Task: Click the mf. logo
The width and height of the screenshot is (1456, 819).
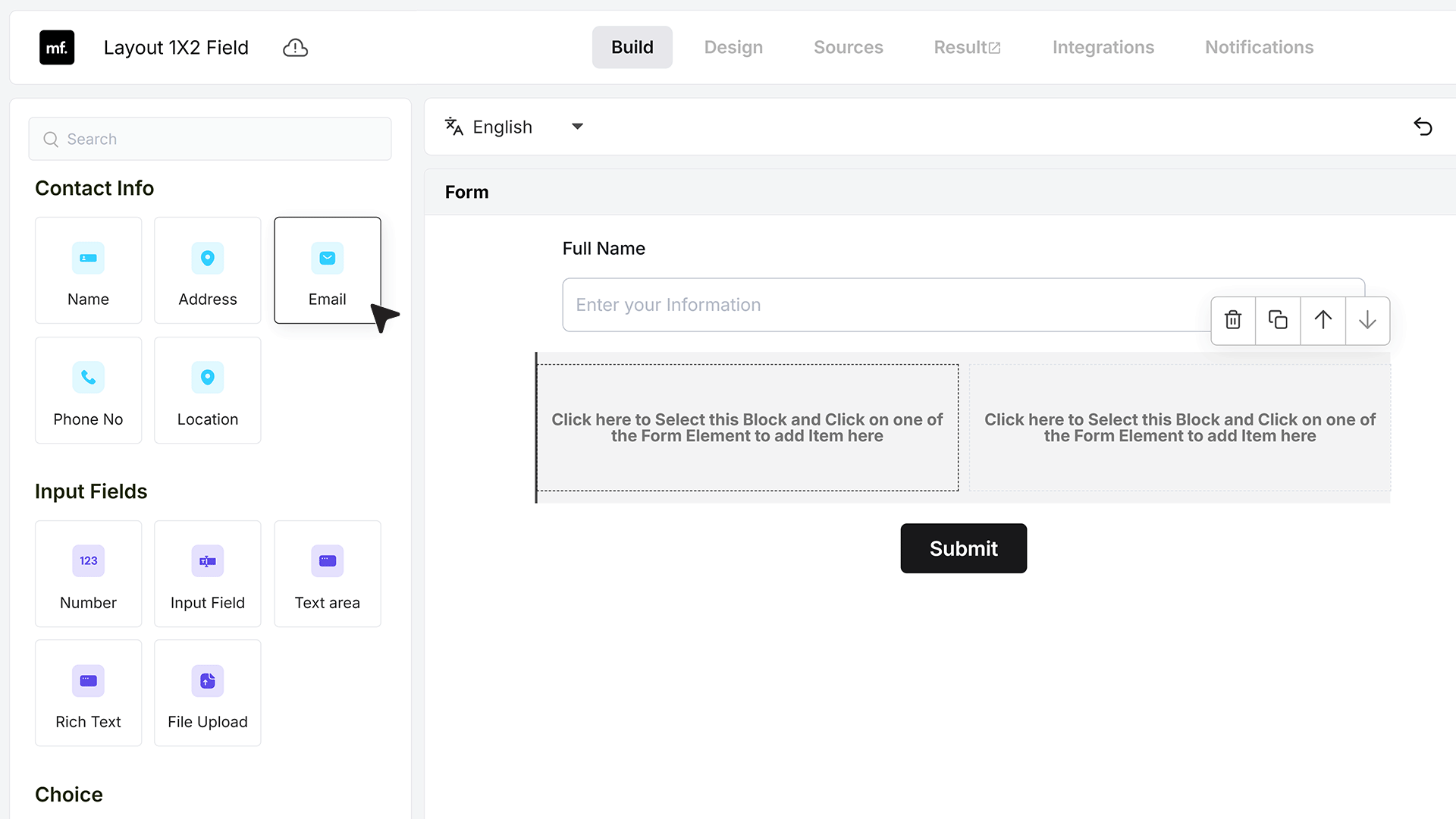Action: [x=57, y=48]
